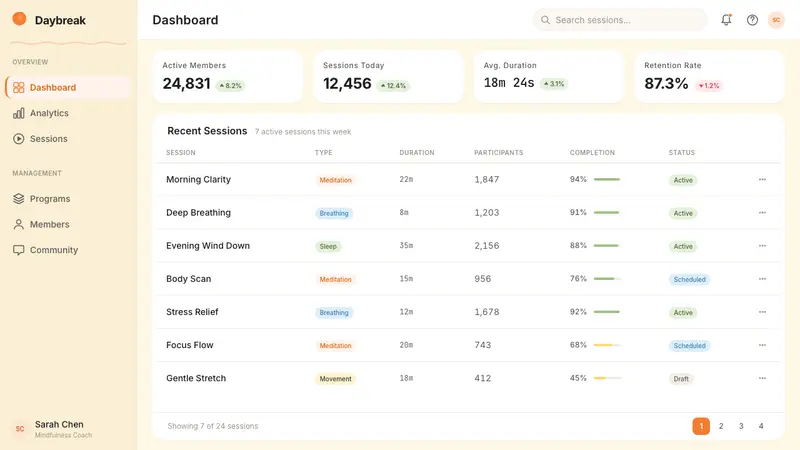Sort by DURATION column header
Image resolution: width=800 pixels, height=450 pixels.
(x=417, y=153)
